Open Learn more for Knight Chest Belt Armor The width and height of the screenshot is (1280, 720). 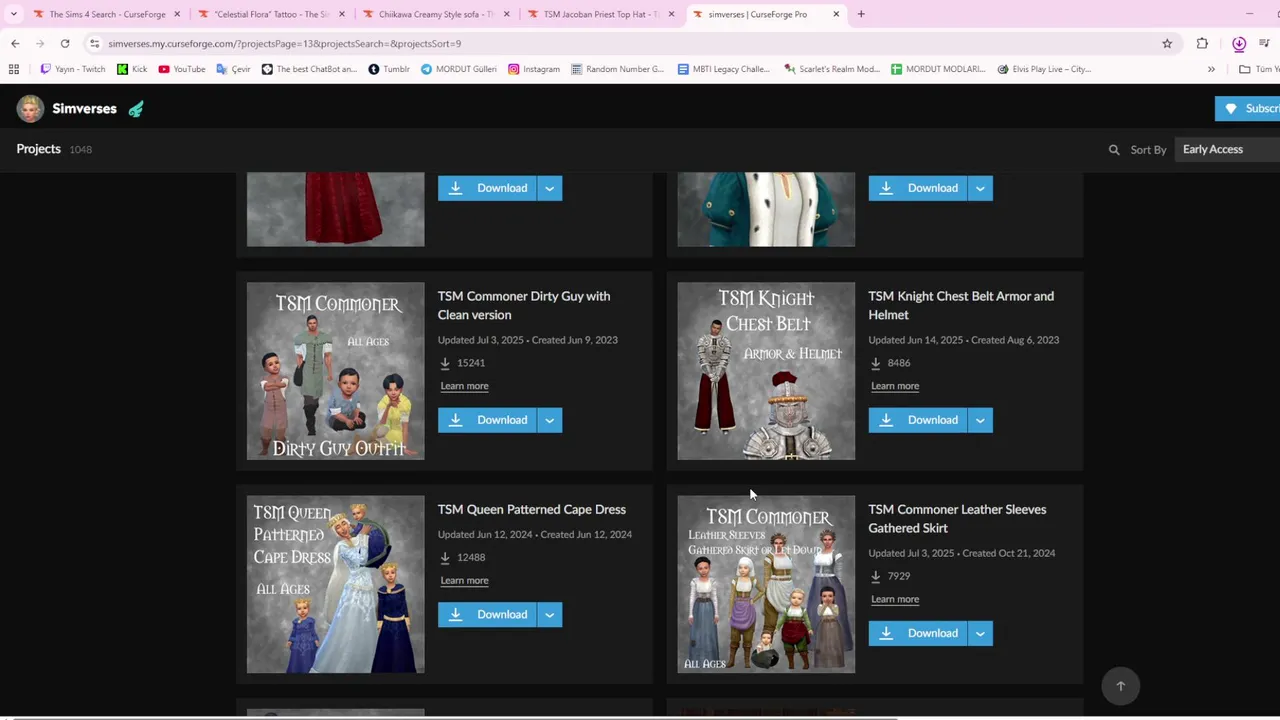pos(895,386)
